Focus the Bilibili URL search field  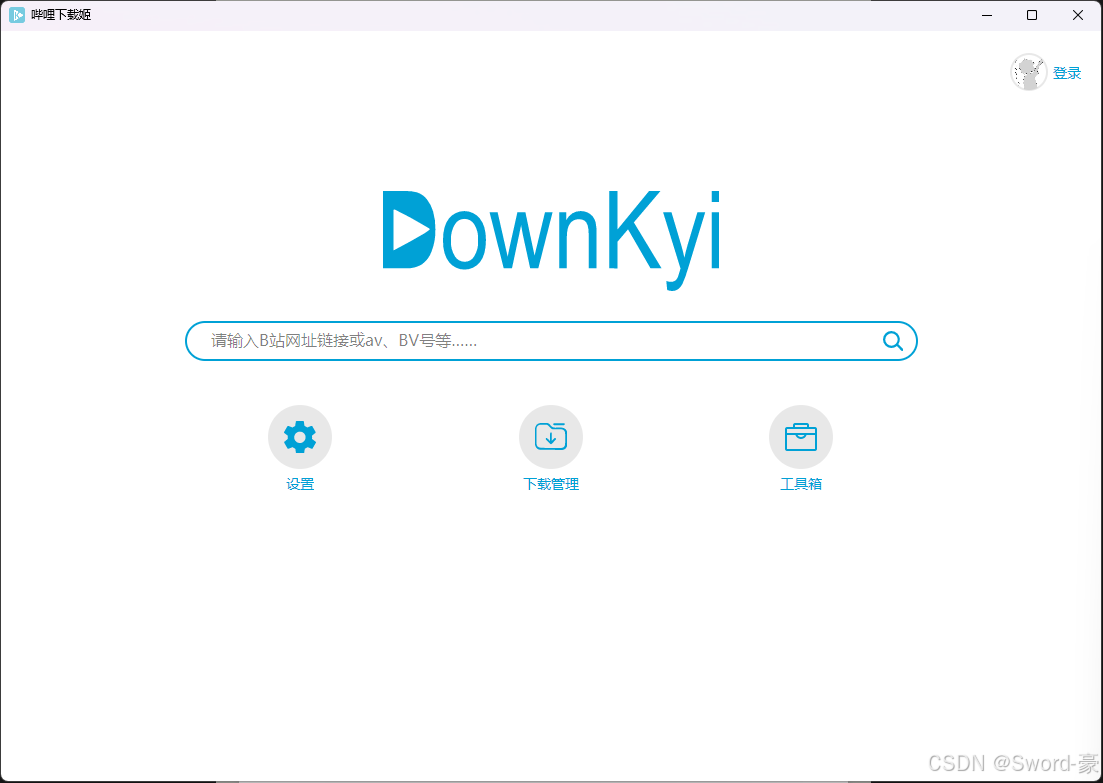[x=551, y=341]
